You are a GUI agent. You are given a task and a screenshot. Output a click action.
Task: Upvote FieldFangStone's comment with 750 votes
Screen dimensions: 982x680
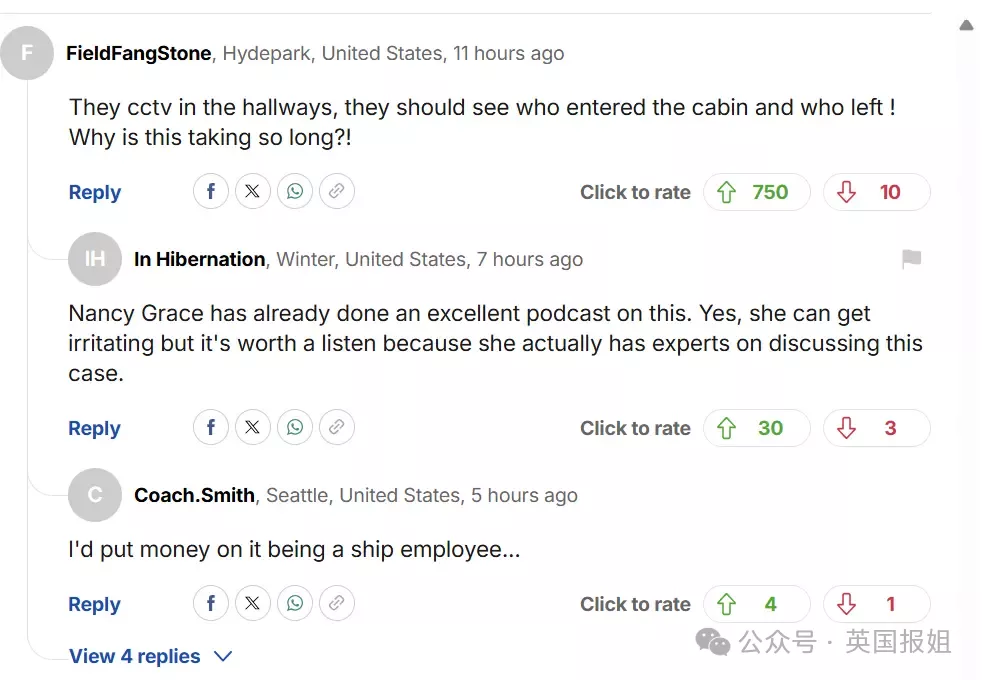[x=756, y=192]
